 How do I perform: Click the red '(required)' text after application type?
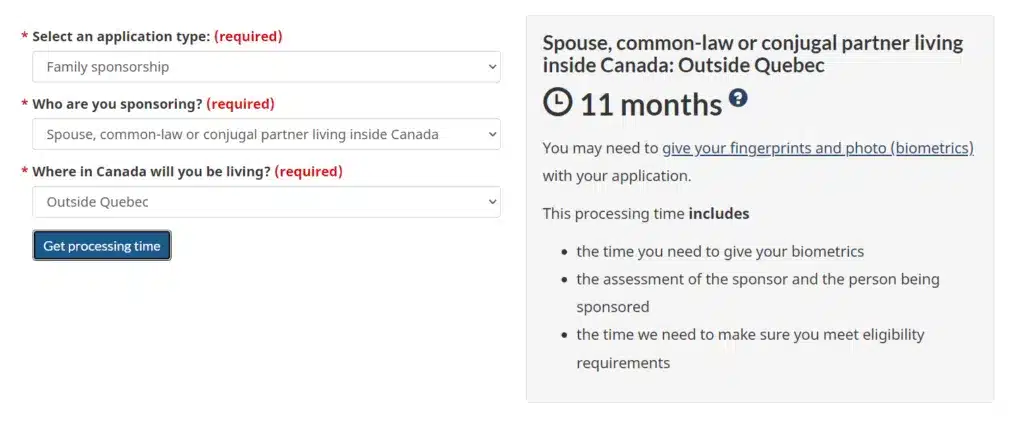pyautogui.click(x=248, y=37)
